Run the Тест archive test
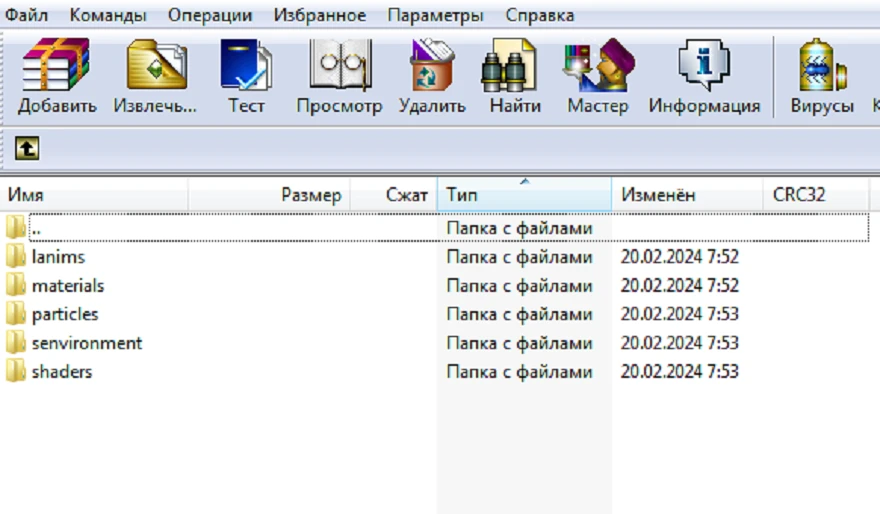Image resolution: width=880 pixels, height=514 pixels. coord(246,65)
